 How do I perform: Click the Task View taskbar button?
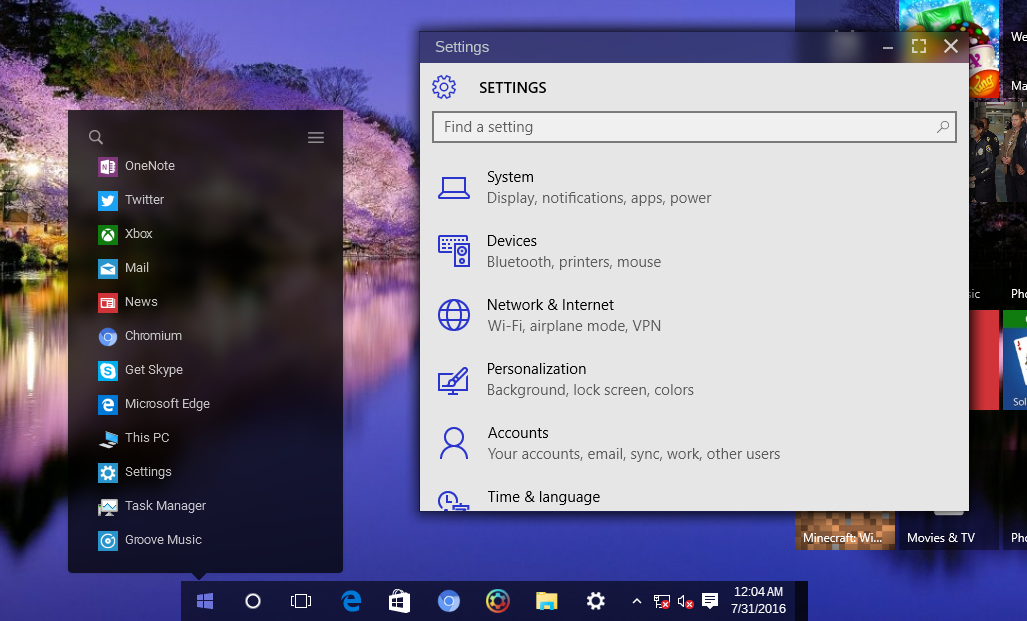click(x=301, y=601)
